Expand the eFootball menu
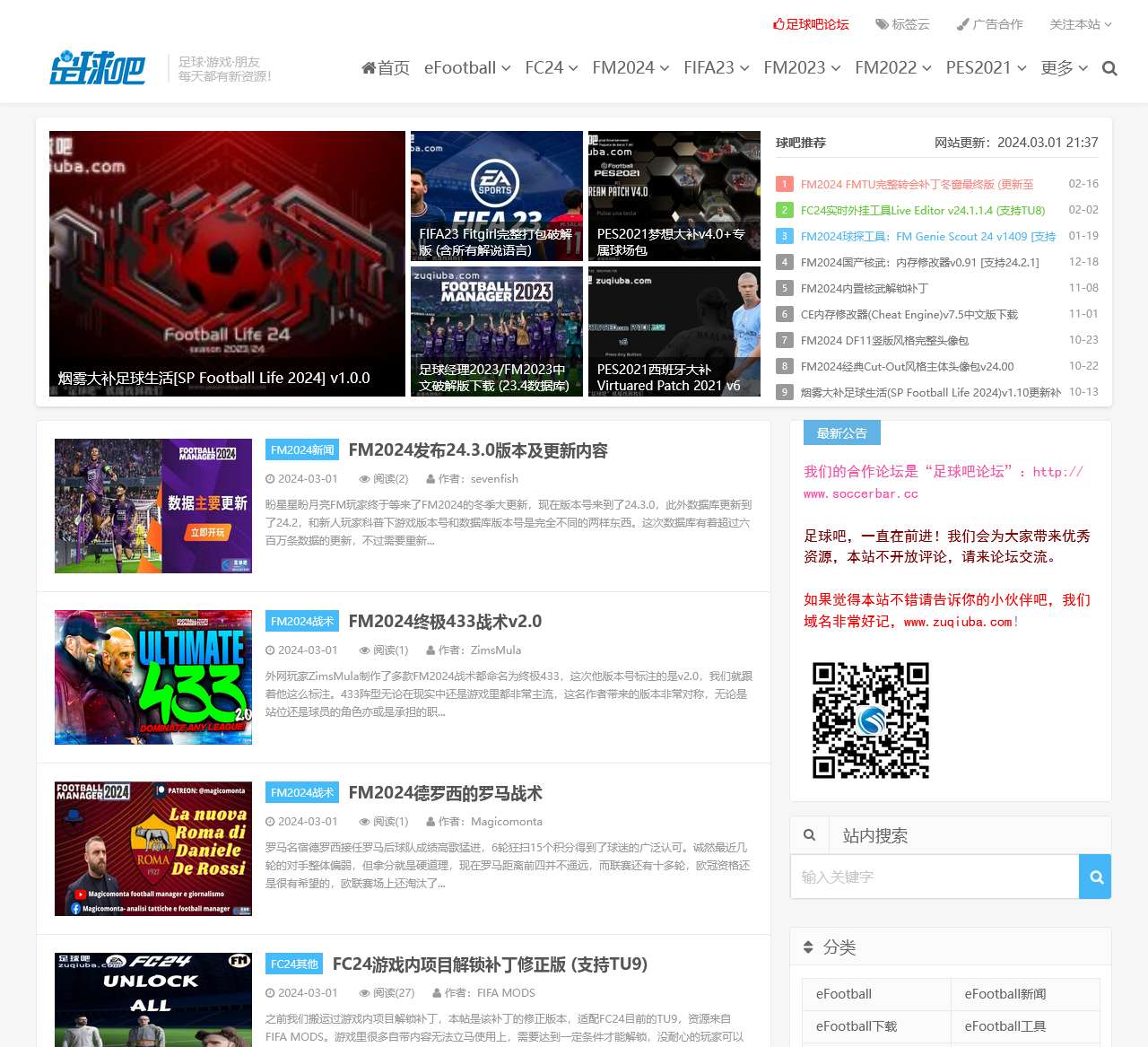The image size is (1148, 1047). click(x=467, y=68)
